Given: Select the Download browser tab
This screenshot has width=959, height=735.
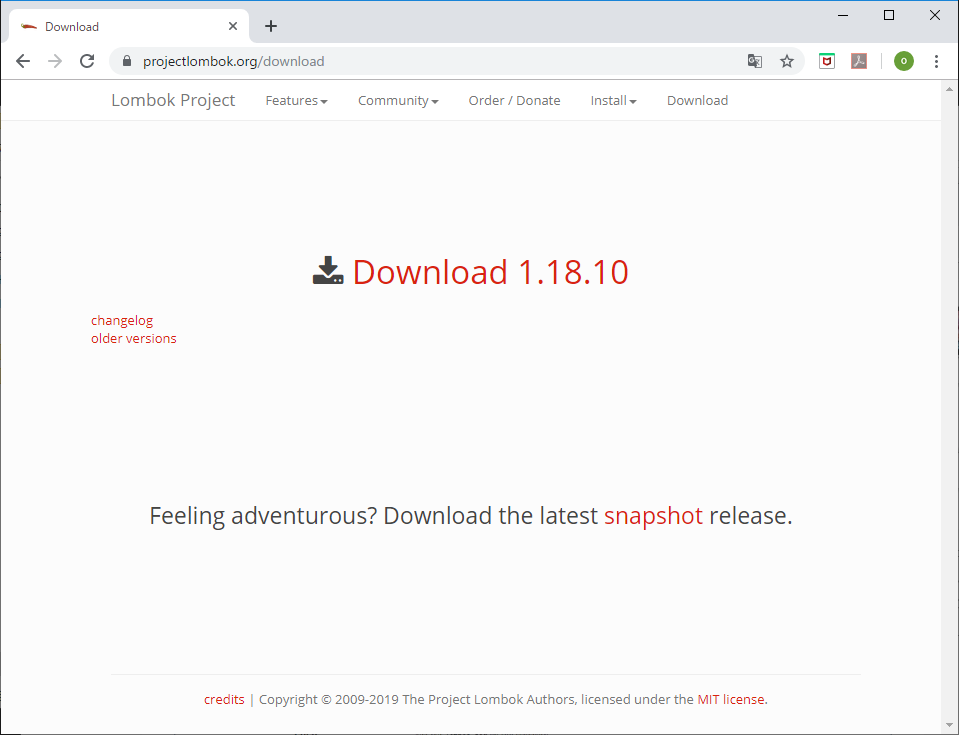Looking at the screenshot, I should 129,26.
